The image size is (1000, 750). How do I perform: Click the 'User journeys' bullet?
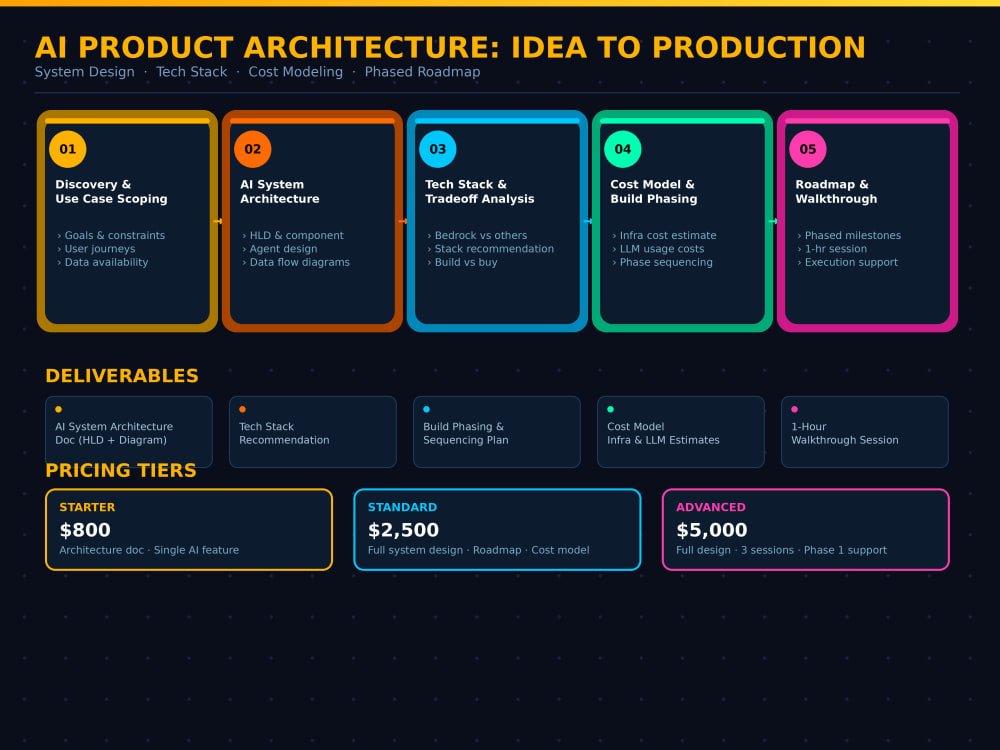96,249
